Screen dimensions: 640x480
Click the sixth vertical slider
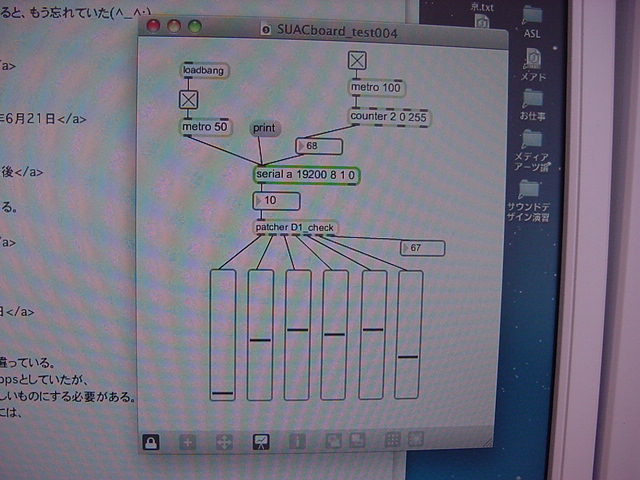[409, 334]
